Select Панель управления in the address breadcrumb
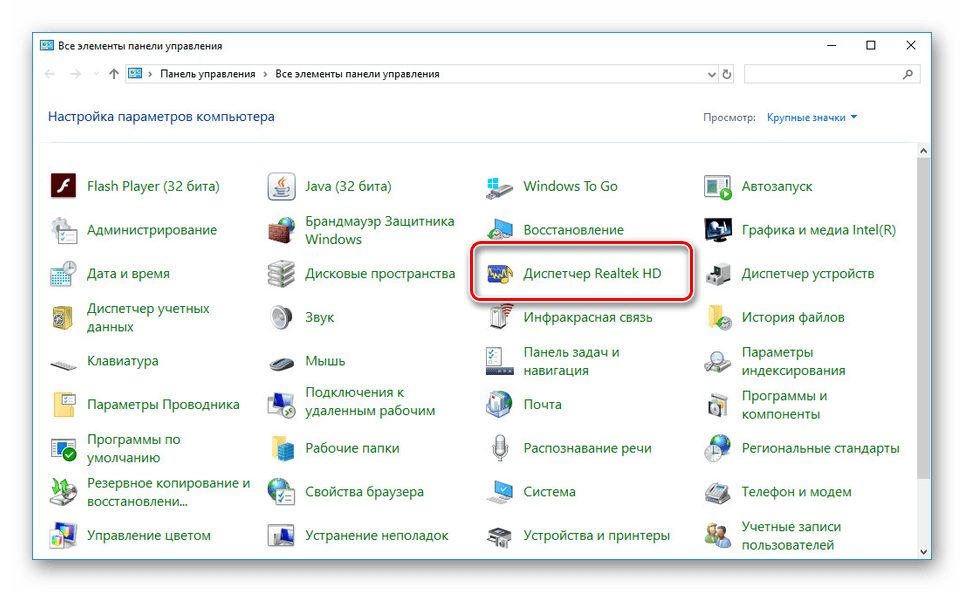The image size is (964, 592). [208, 74]
